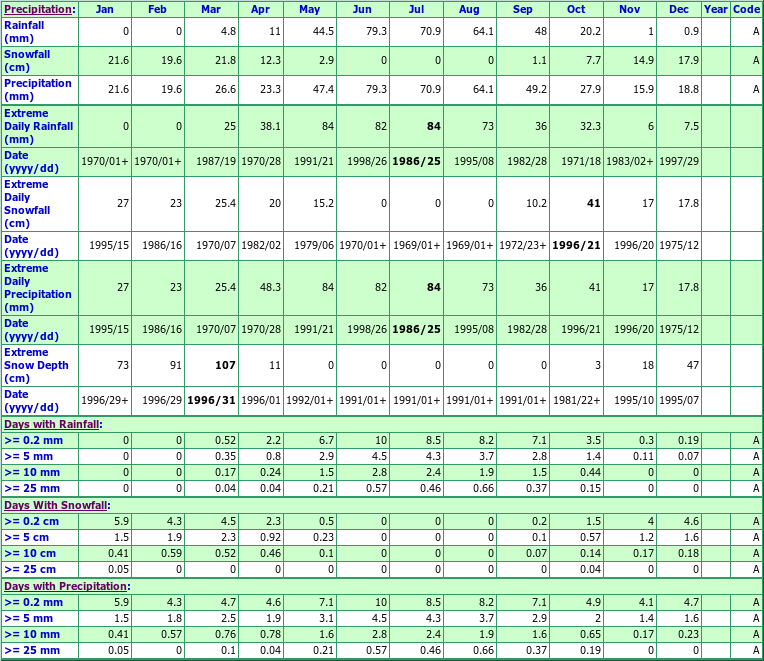
Task: Click bold date 1996/31
Action: coord(211,400)
